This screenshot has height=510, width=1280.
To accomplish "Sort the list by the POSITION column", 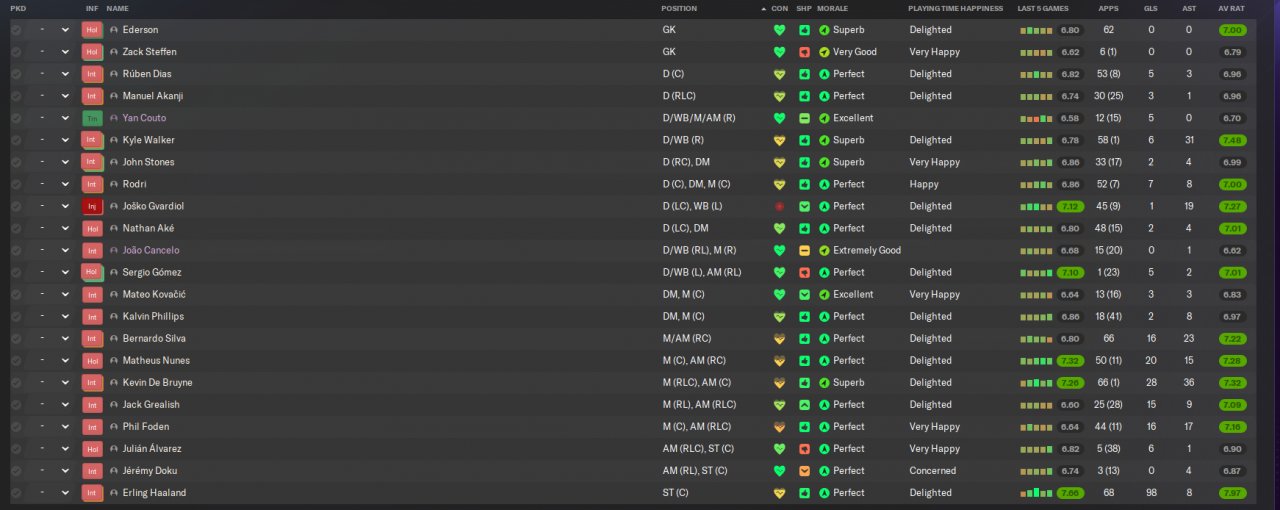I will [679, 8].
